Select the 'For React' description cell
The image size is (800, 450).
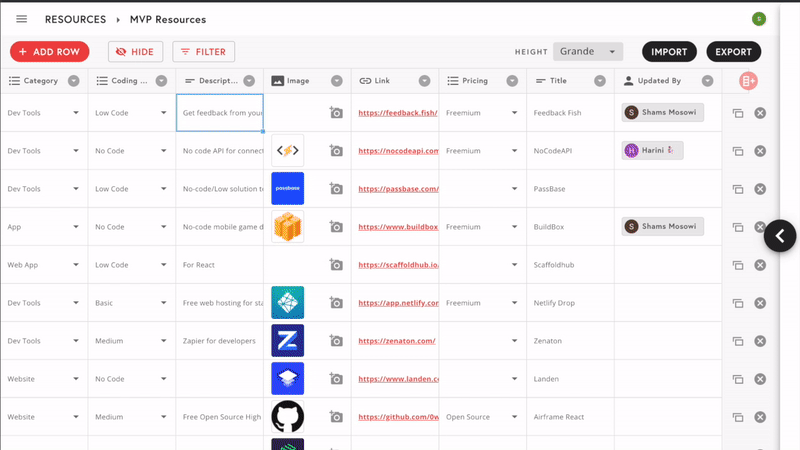point(219,265)
